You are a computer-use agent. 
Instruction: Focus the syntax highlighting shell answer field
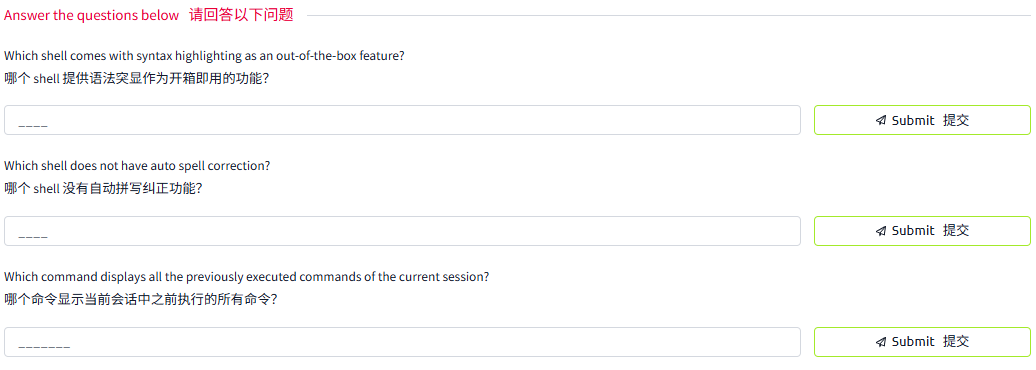[402, 120]
